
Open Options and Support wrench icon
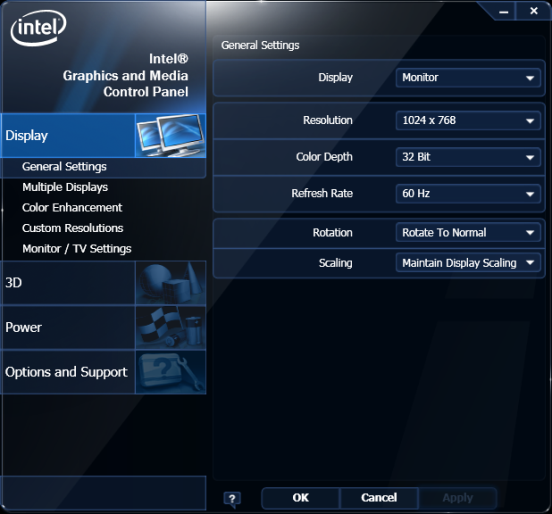[170, 372]
